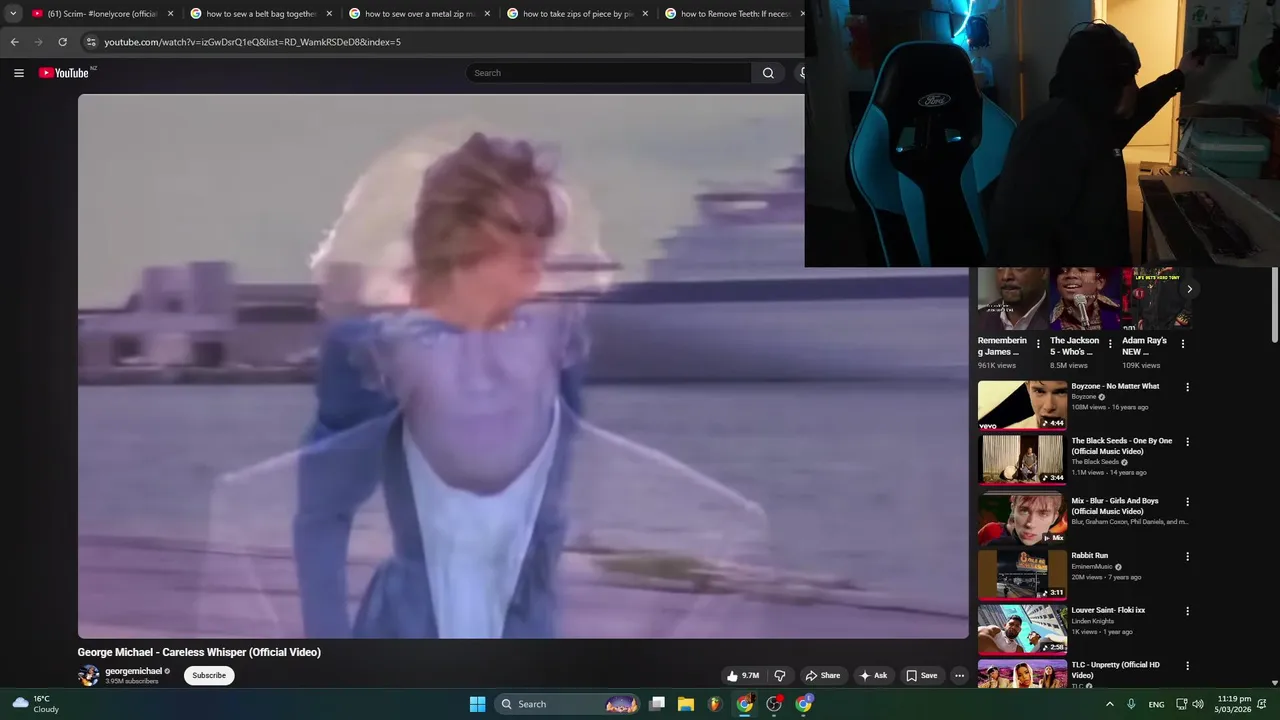
Task: Open Louver Saint- Floki ixx thumbnail
Action: pos(1022,629)
